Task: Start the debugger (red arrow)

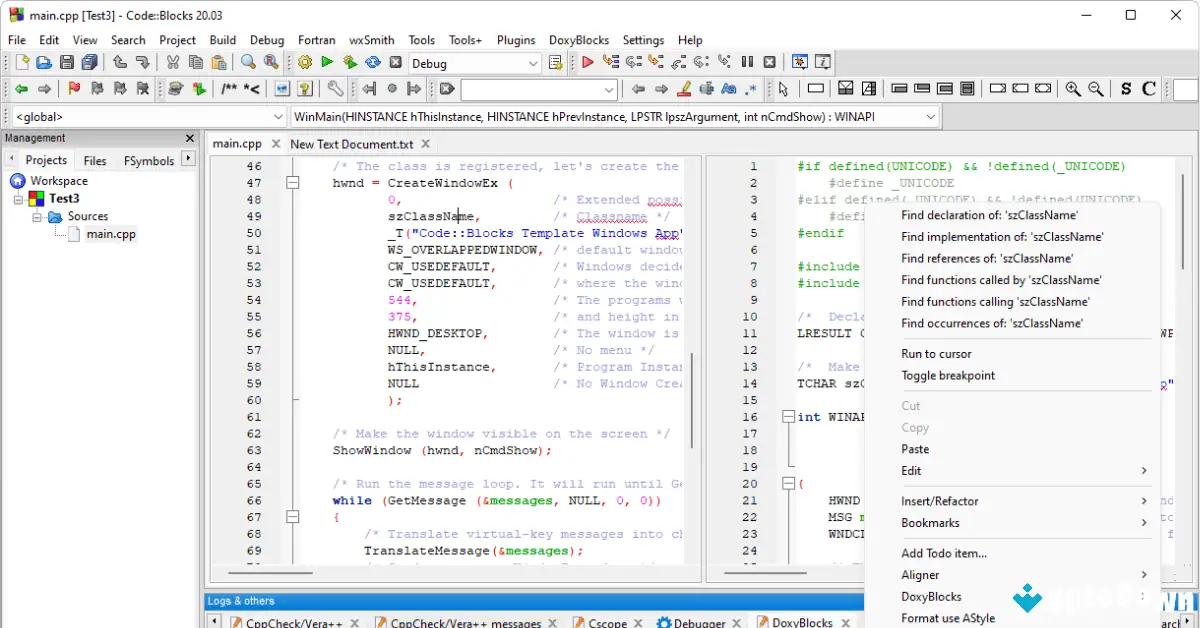Action: click(589, 62)
